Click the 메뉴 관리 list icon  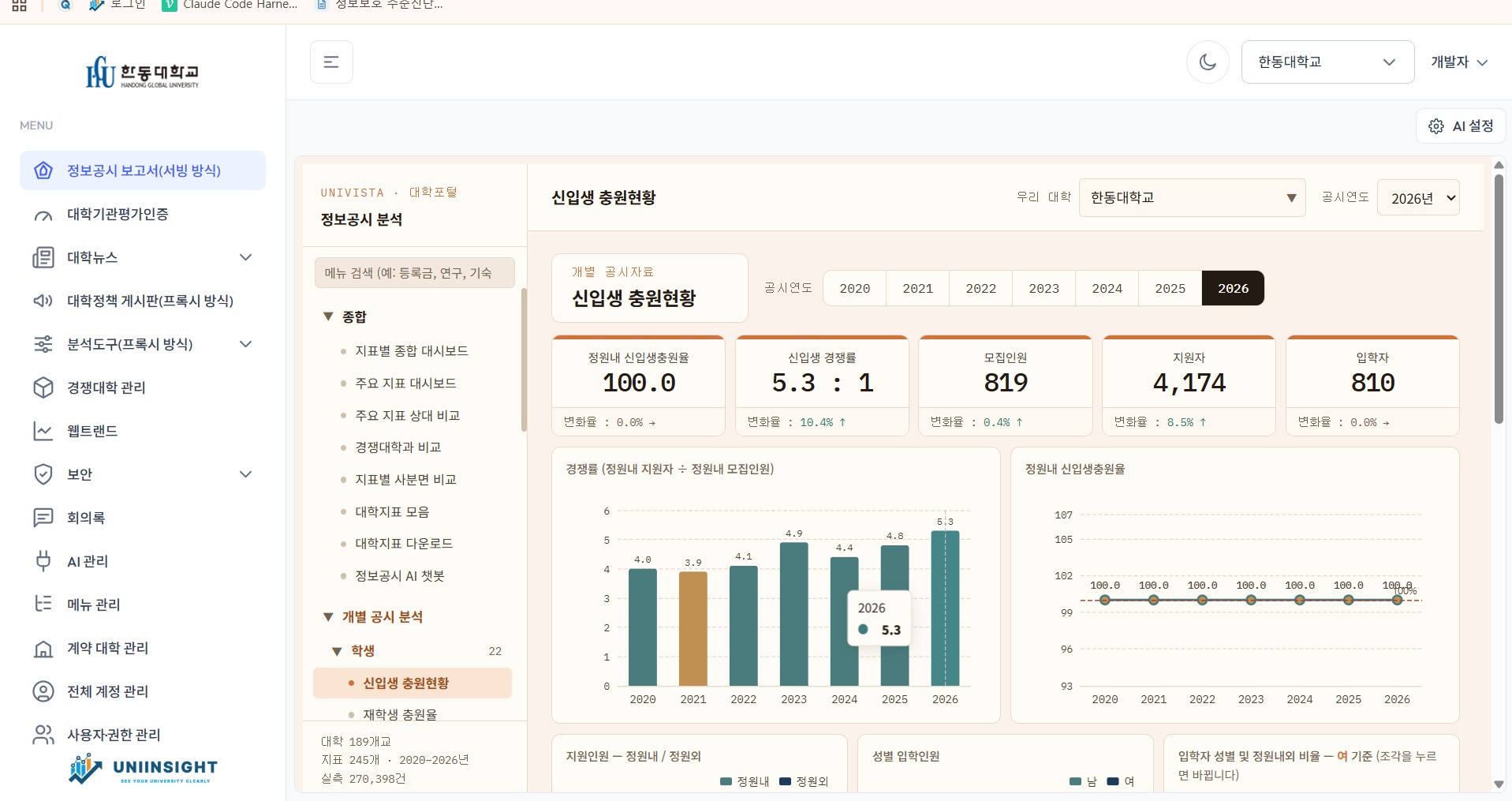(43, 604)
